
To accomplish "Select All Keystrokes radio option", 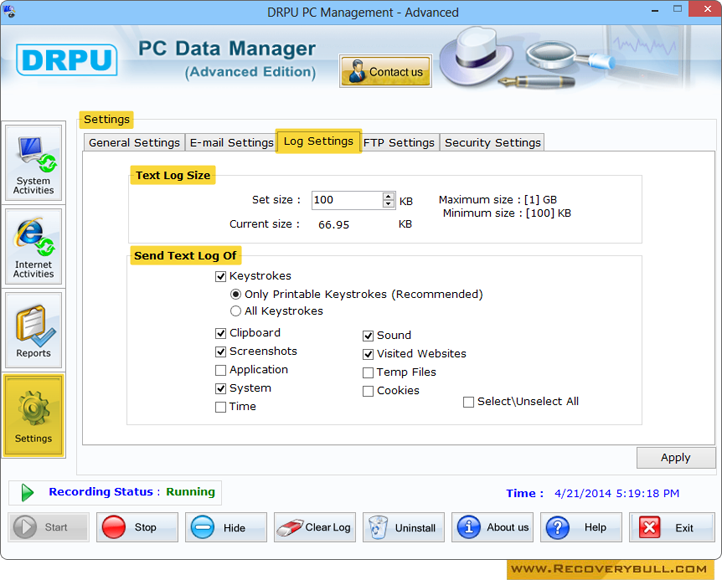I will coord(235,311).
